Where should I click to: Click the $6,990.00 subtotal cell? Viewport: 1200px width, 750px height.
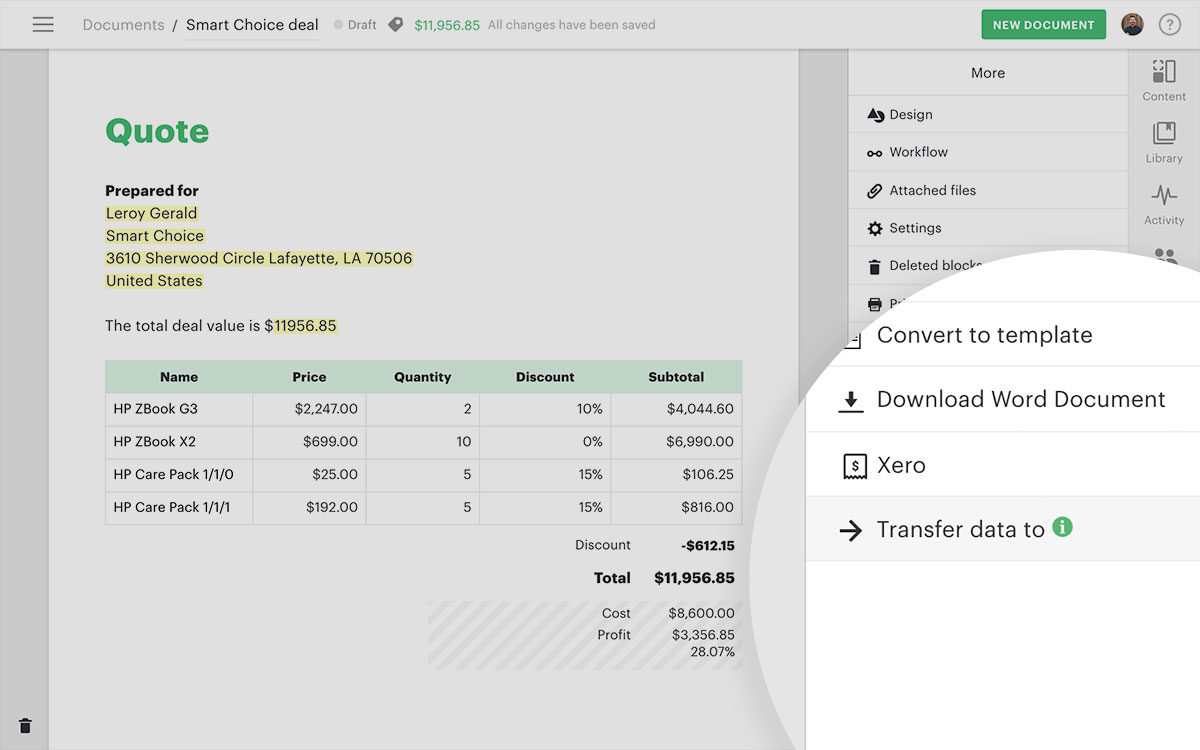676,441
